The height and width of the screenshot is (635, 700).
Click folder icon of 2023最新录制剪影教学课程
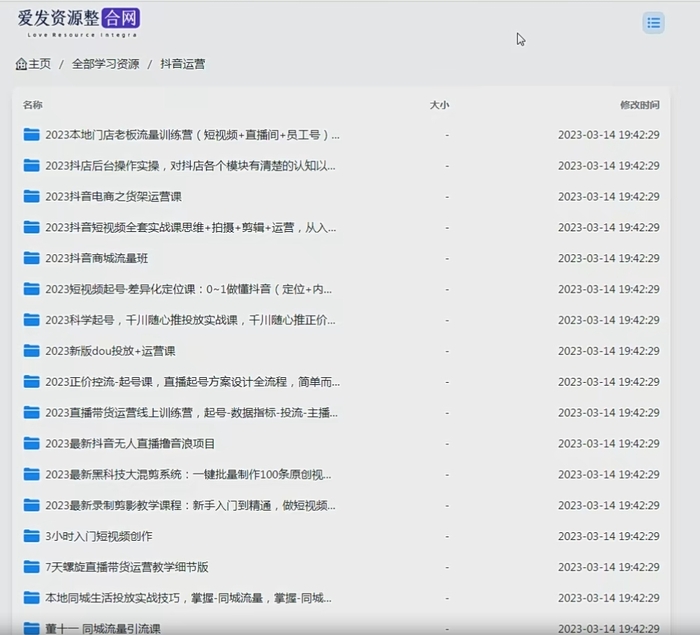pyautogui.click(x=31, y=505)
